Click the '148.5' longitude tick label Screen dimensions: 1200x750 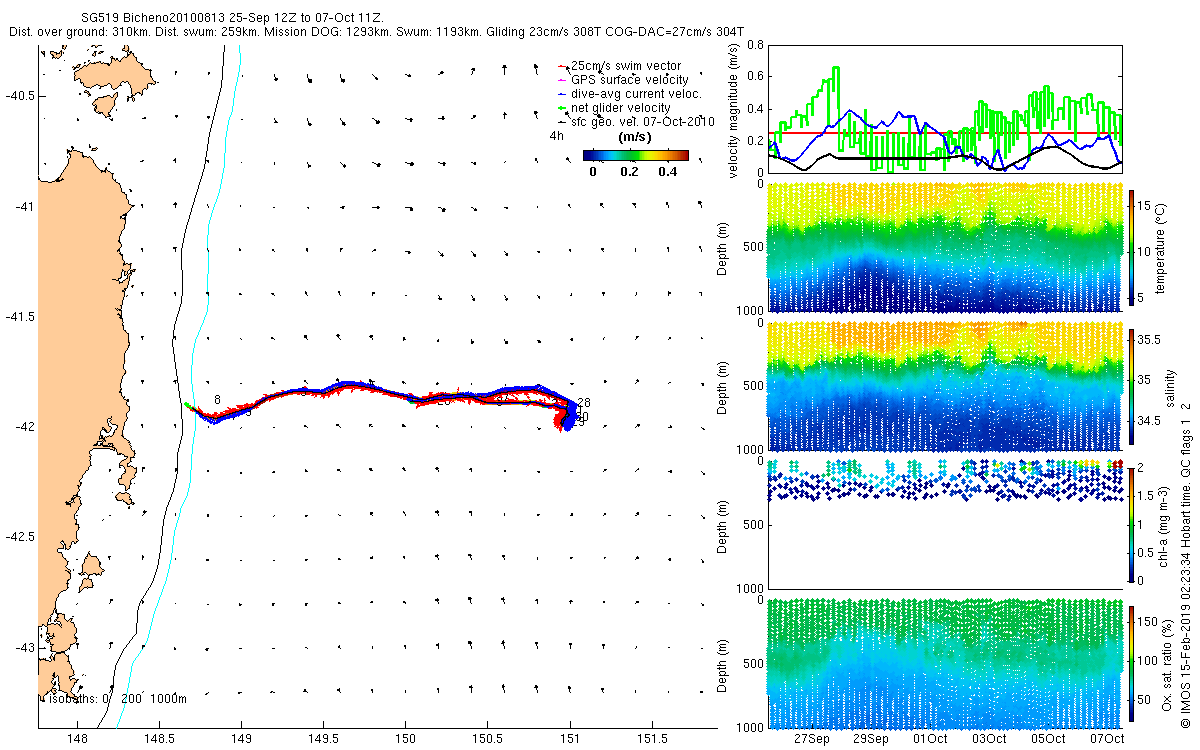tap(158, 739)
